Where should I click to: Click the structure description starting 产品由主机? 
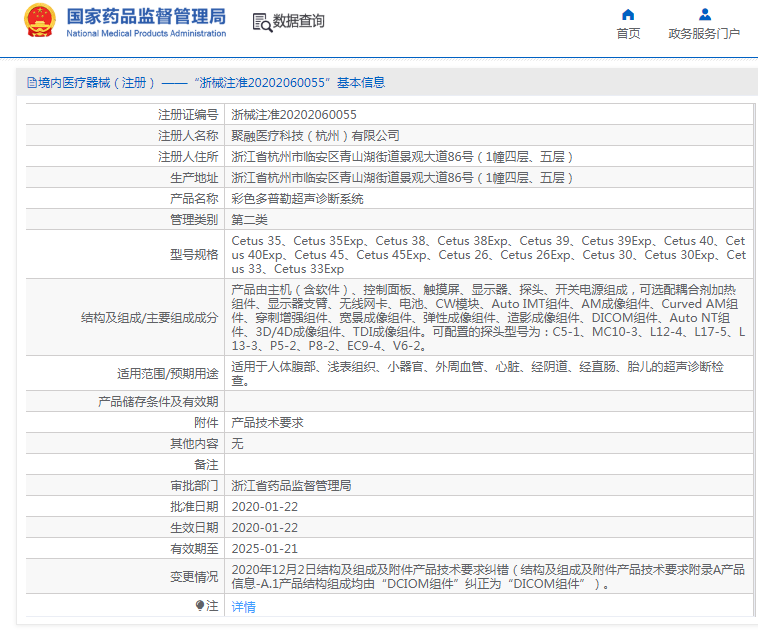tap(488, 318)
